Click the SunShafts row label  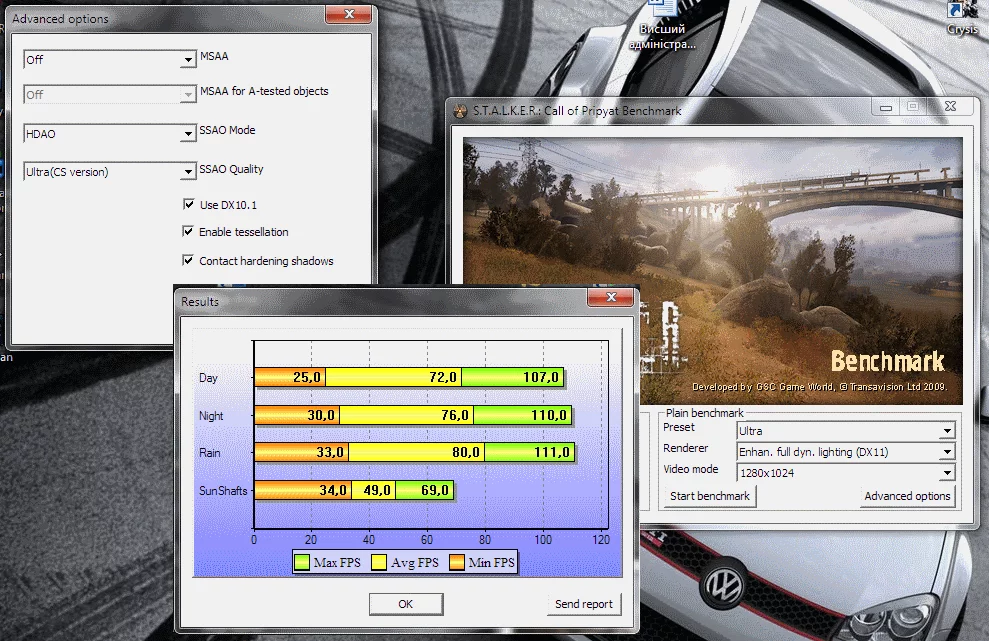coord(223,490)
